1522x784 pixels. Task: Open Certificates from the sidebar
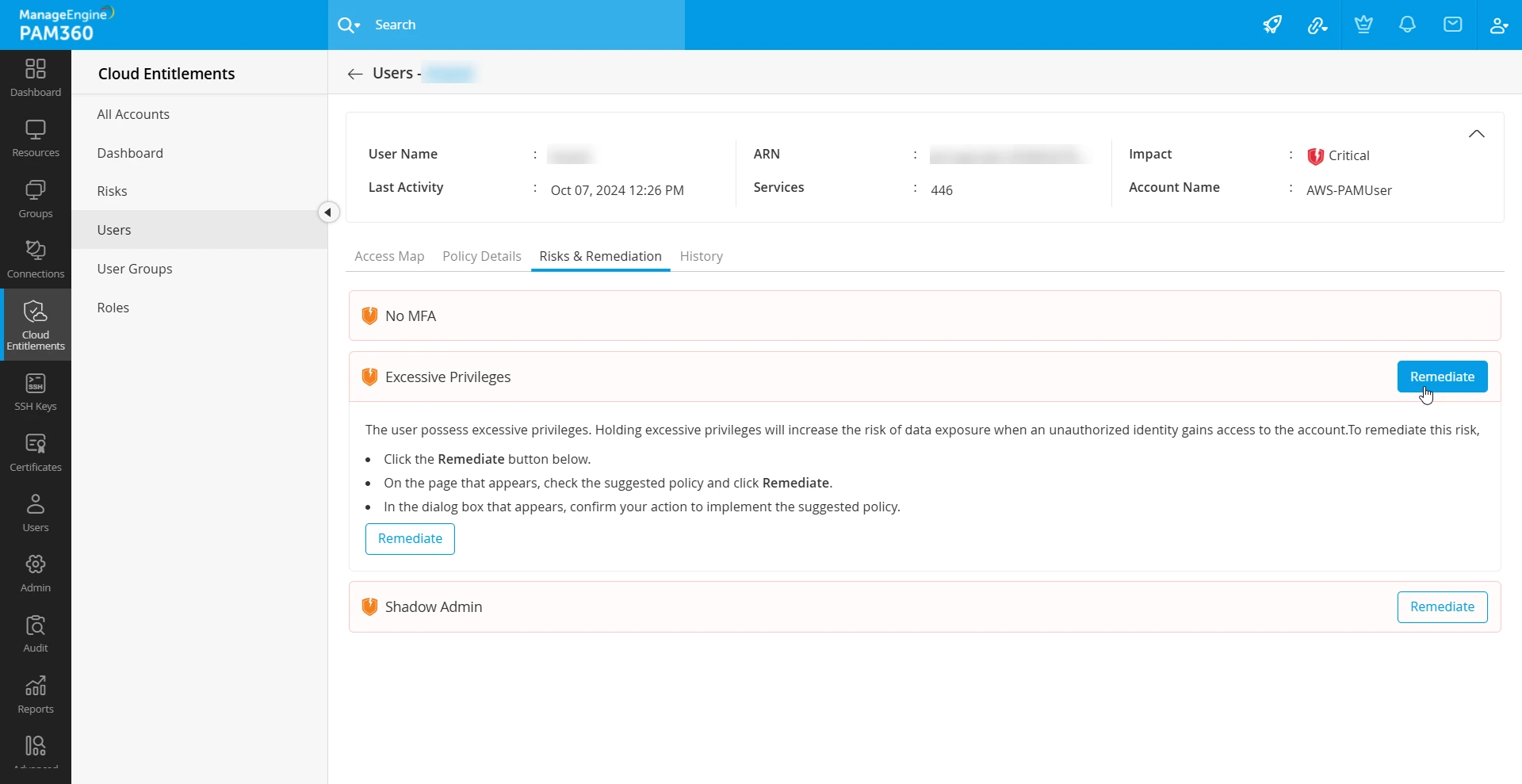pos(36,453)
